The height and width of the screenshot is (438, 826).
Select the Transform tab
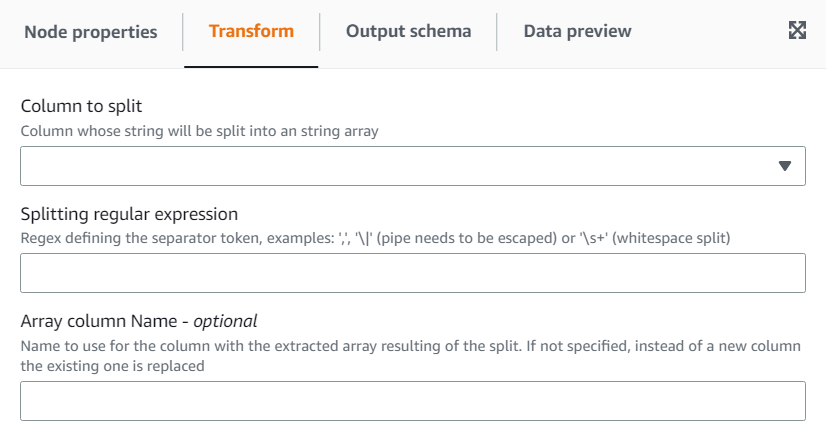pos(251,31)
